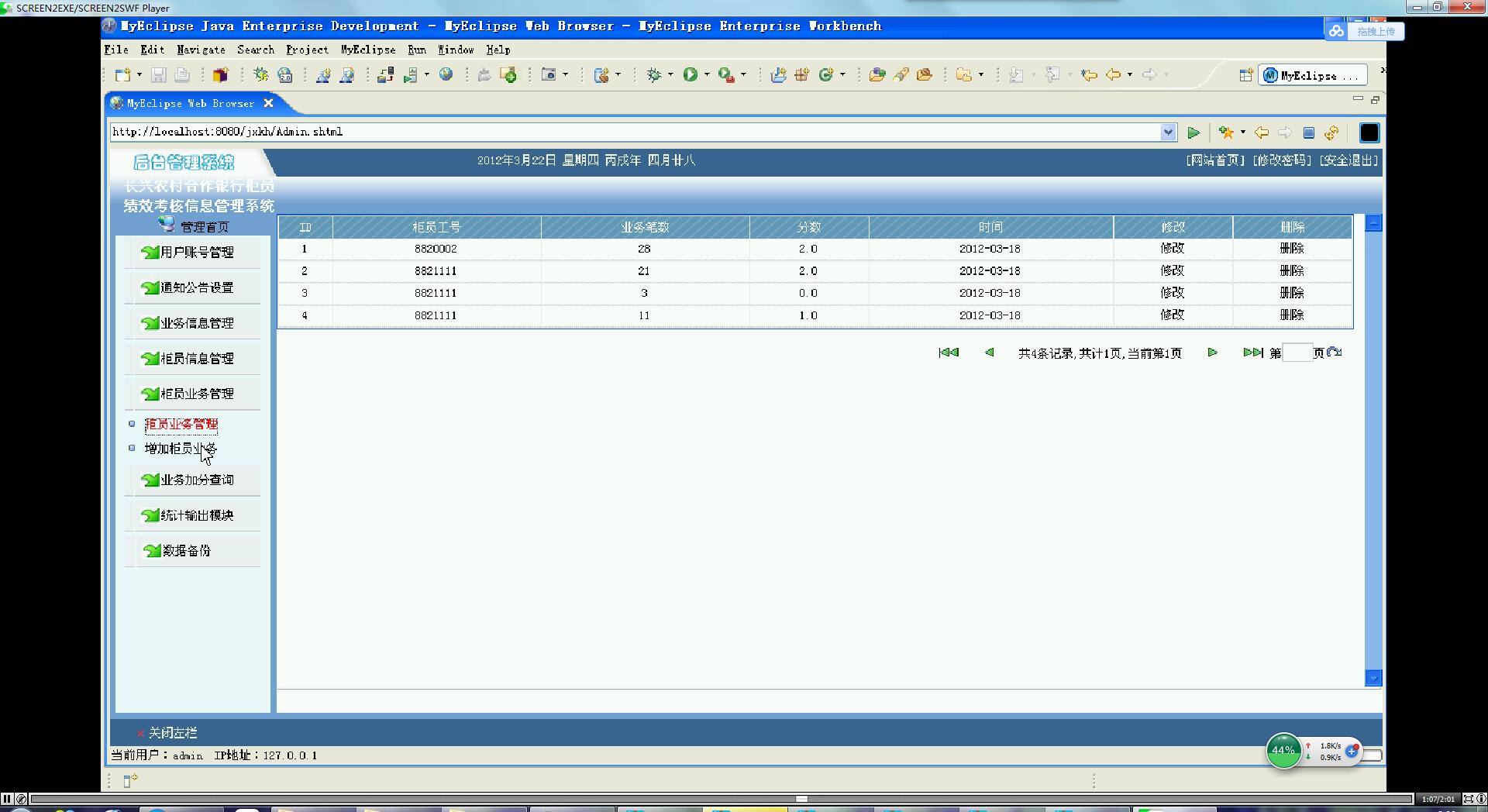Expand 用户账号管理 sidebar section
Screen dimensions: 1488x812
pyautogui.click(x=197, y=253)
